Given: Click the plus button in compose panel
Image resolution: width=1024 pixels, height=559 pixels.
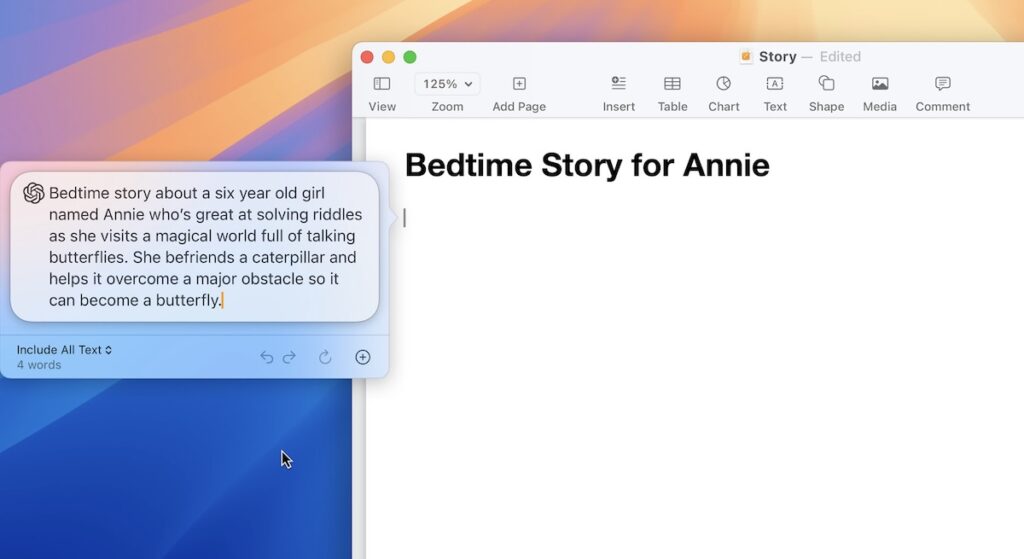Looking at the screenshot, I should 363,357.
